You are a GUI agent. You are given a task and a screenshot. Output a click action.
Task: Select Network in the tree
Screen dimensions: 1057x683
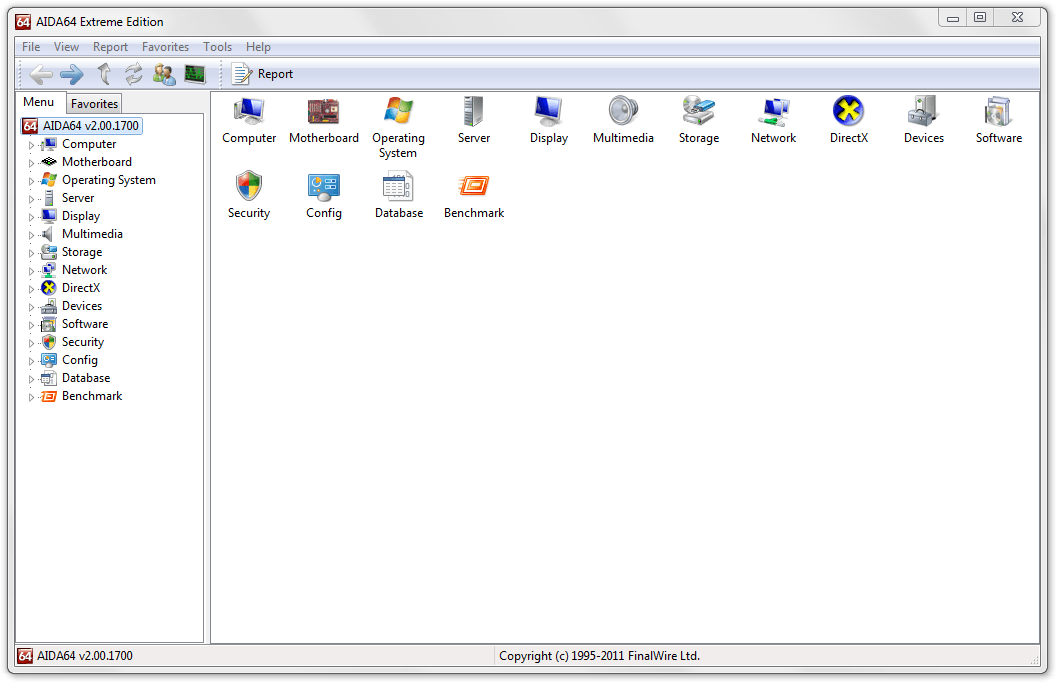(84, 270)
